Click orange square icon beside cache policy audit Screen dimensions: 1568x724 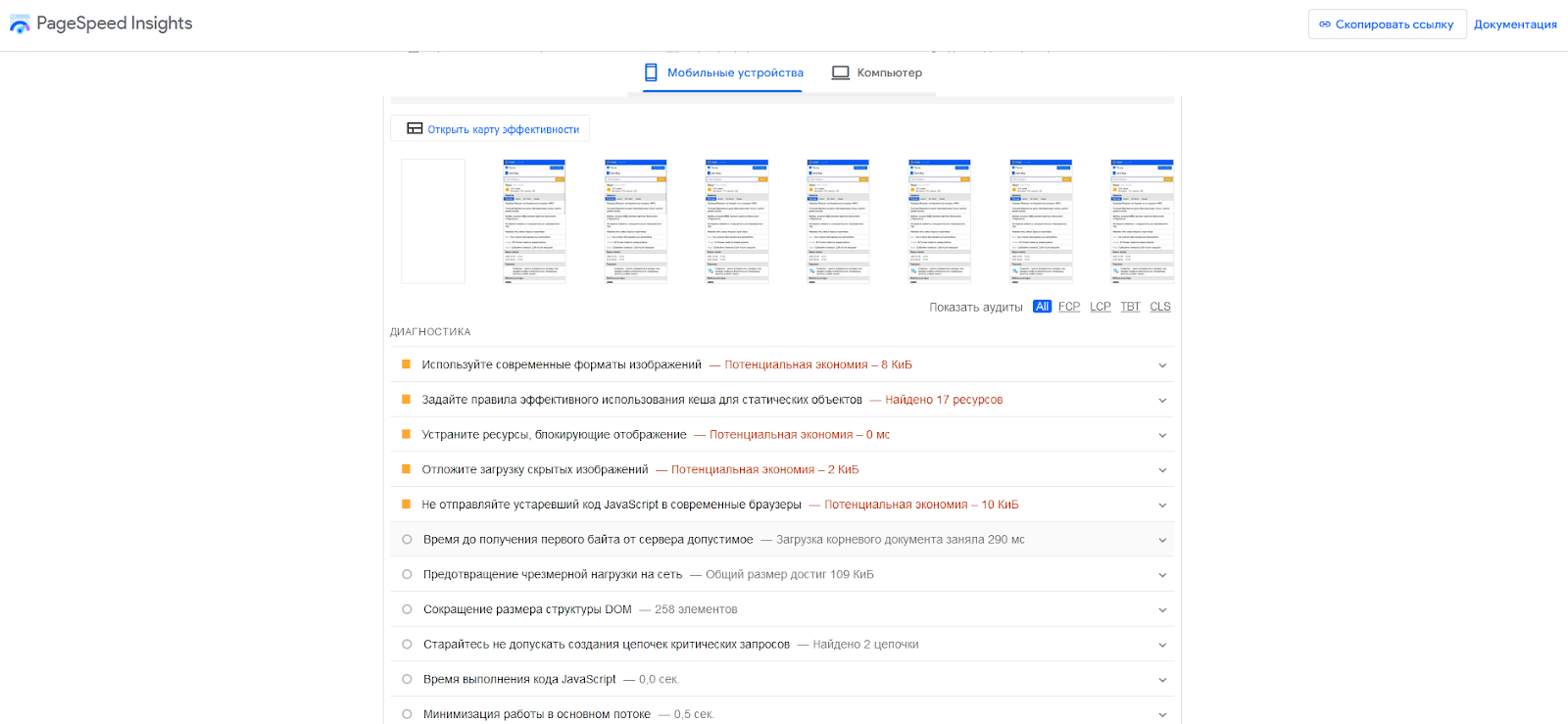pyautogui.click(x=406, y=400)
